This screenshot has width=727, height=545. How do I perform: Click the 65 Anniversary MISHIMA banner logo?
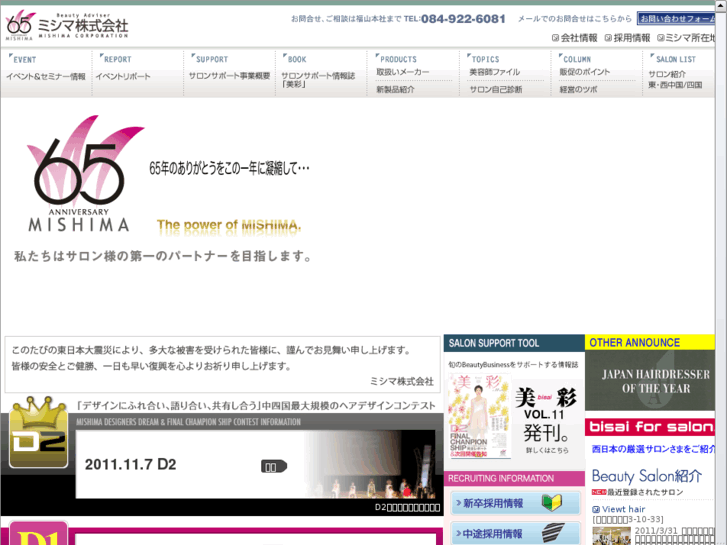(85, 173)
